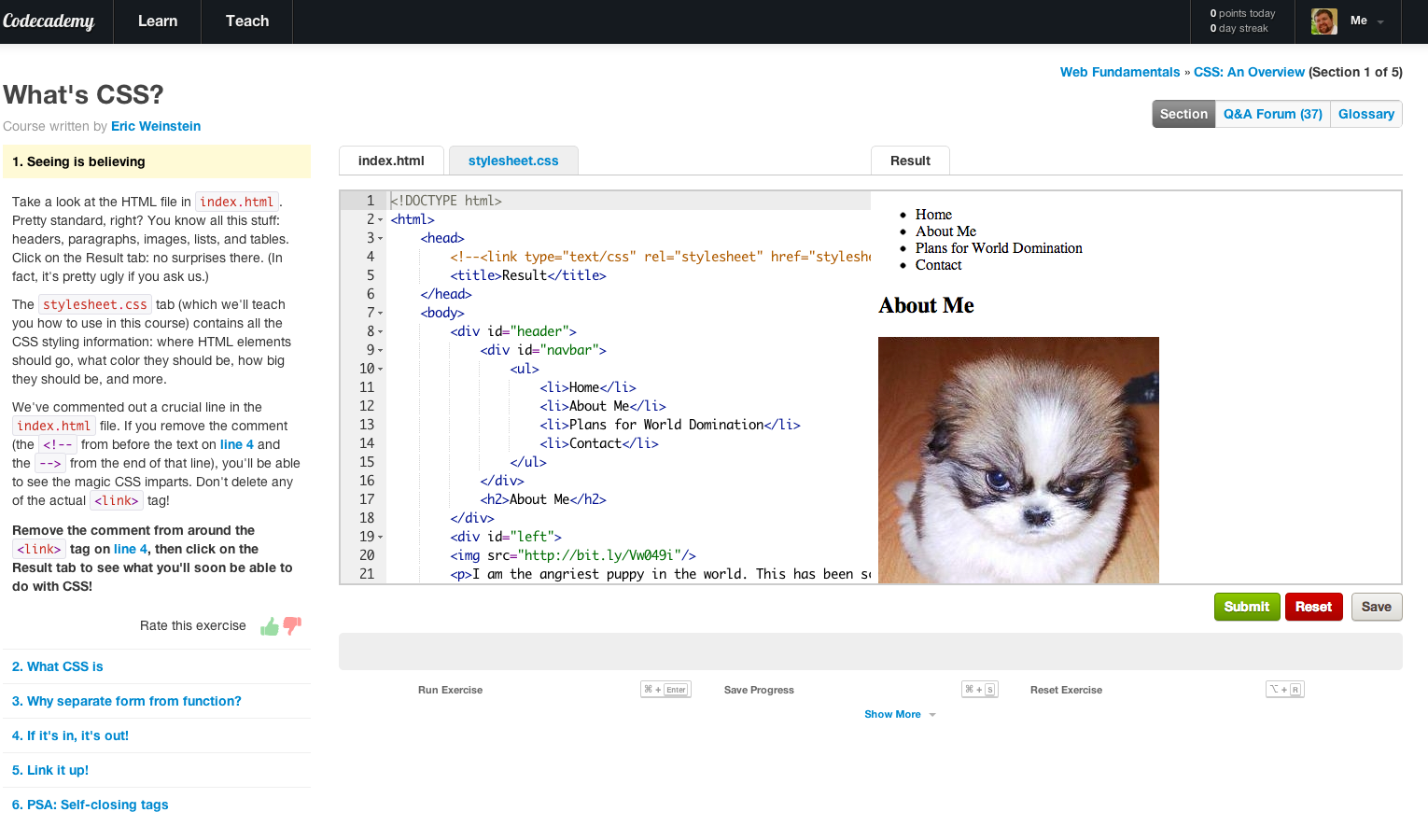Click the Home item in the result list

[x=933, y=215]
